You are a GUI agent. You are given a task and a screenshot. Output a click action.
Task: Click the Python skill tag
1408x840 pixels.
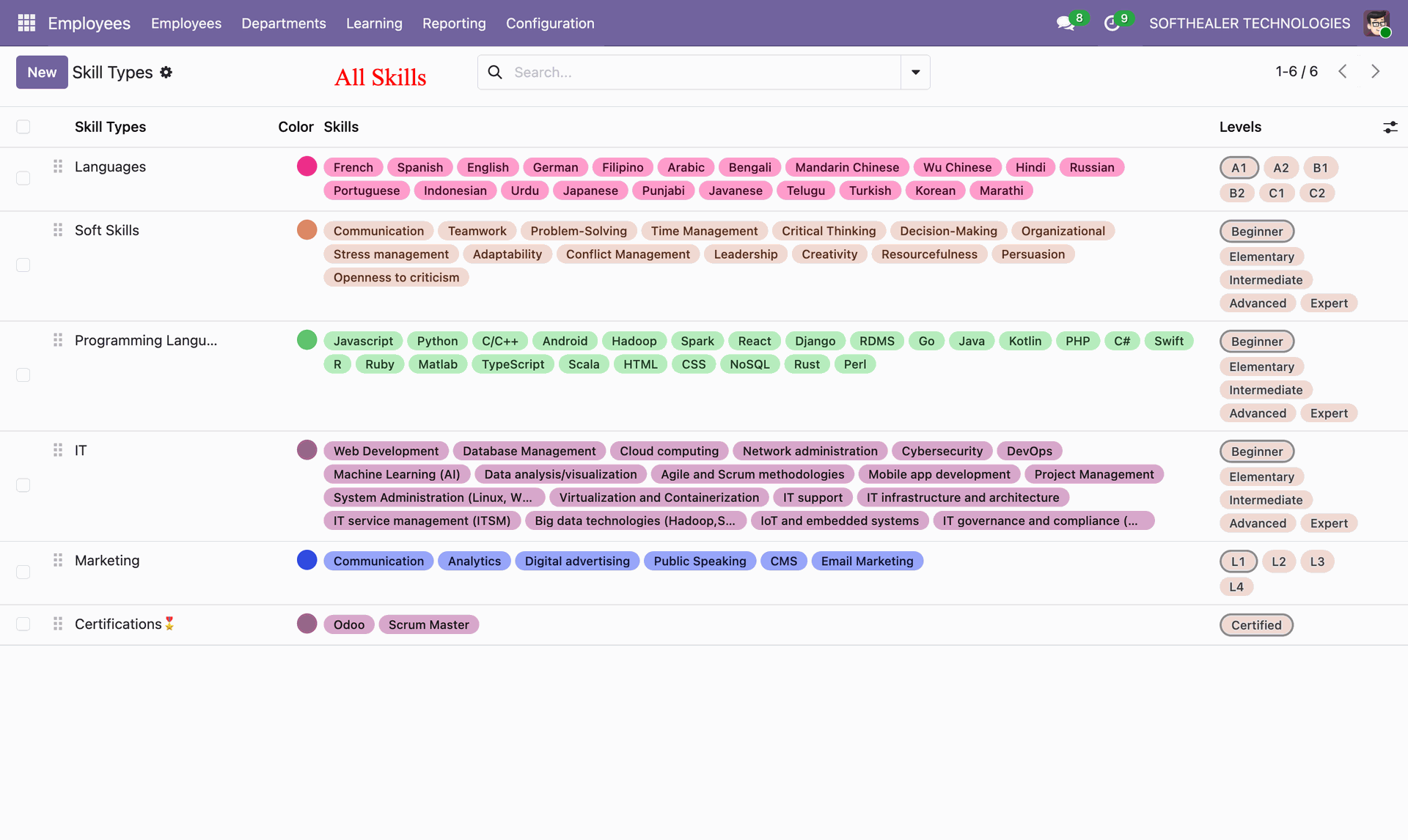[x=437, y=341]
